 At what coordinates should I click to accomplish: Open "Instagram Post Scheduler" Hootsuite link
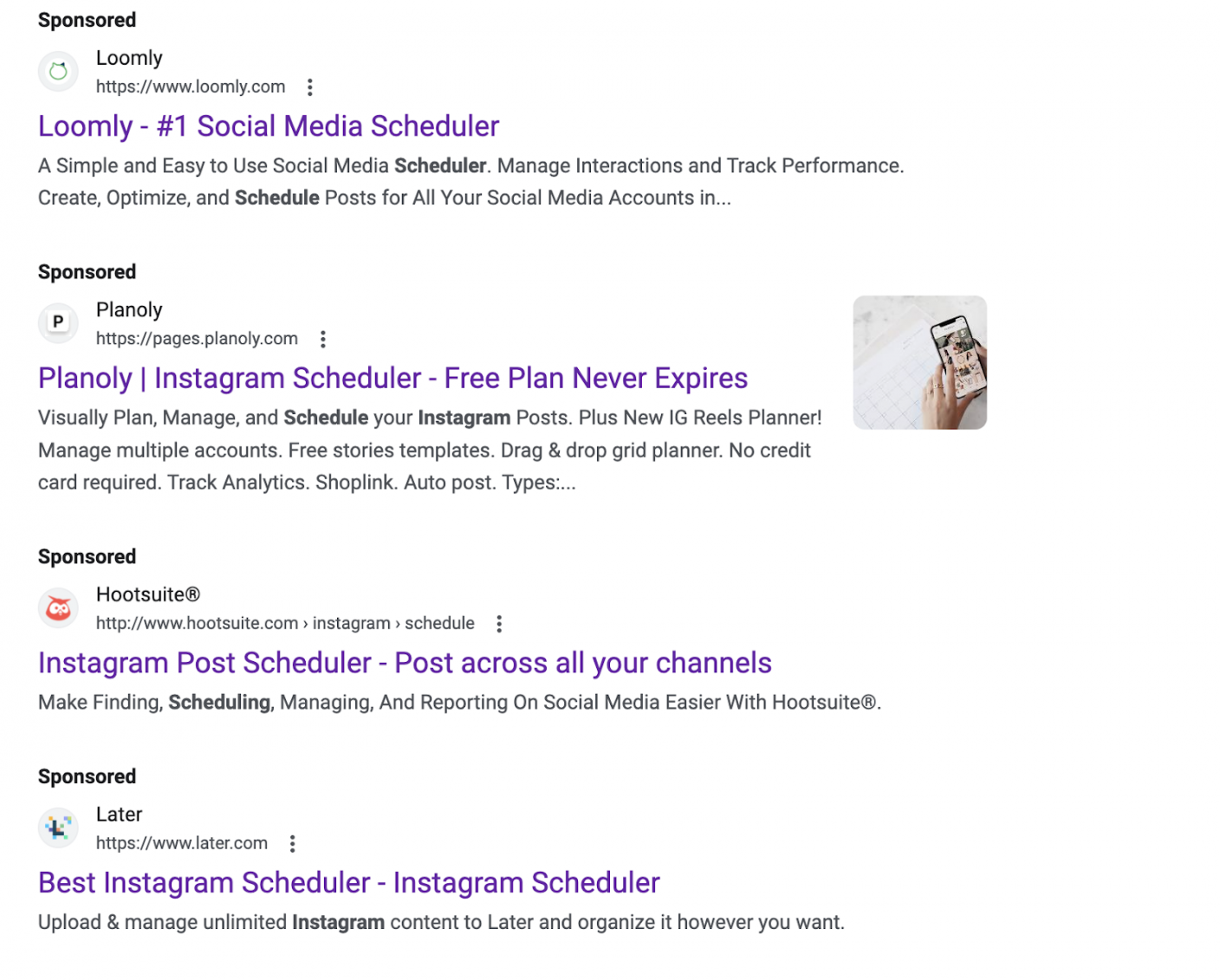coord(404,662)
